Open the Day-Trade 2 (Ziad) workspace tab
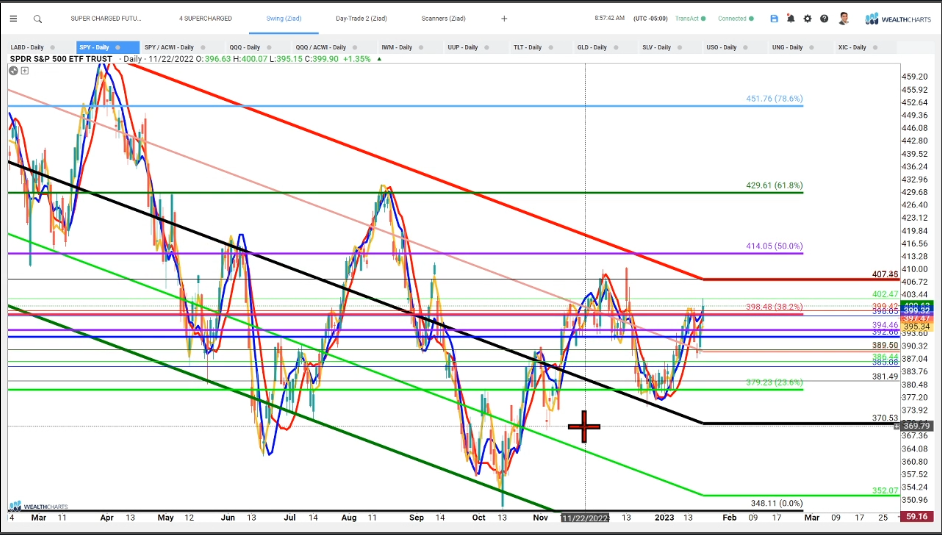Screen dimensions: 942x535 (x=361, y=19)
